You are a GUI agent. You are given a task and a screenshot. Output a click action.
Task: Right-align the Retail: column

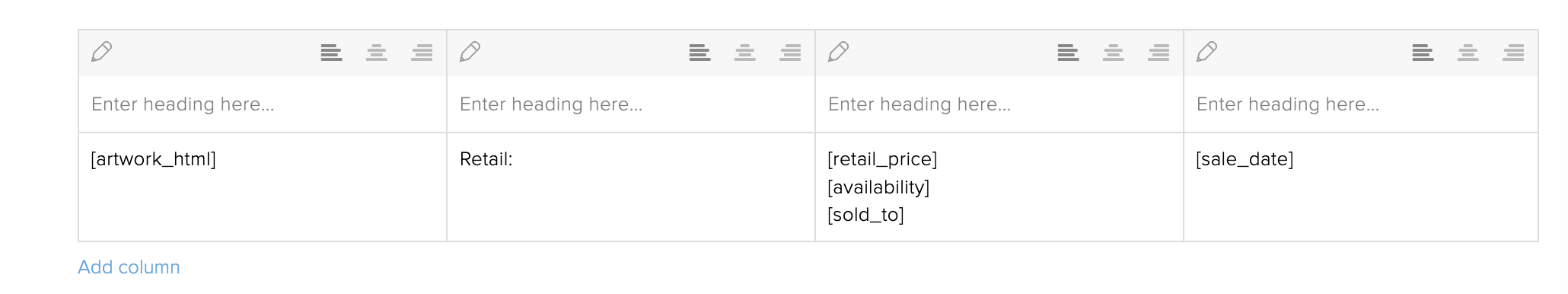[790, 53]
